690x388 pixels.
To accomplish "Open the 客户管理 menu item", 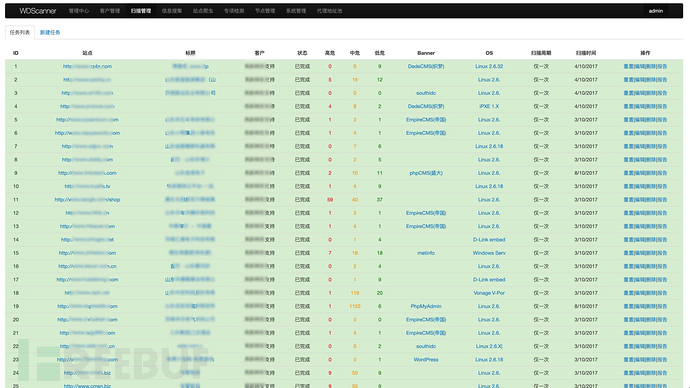I will click(x=110, y=11).
